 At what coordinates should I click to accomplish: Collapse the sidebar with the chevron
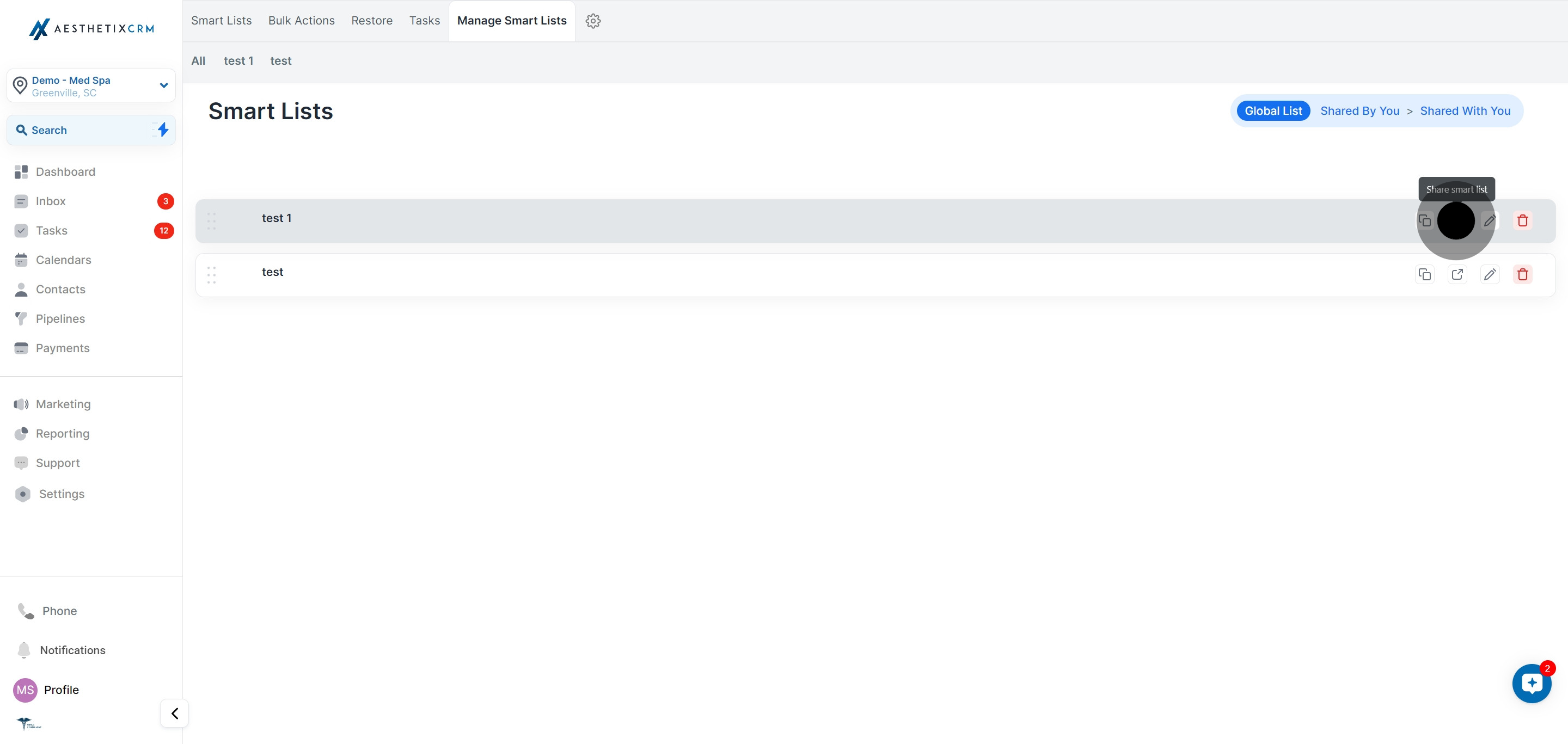175,713
